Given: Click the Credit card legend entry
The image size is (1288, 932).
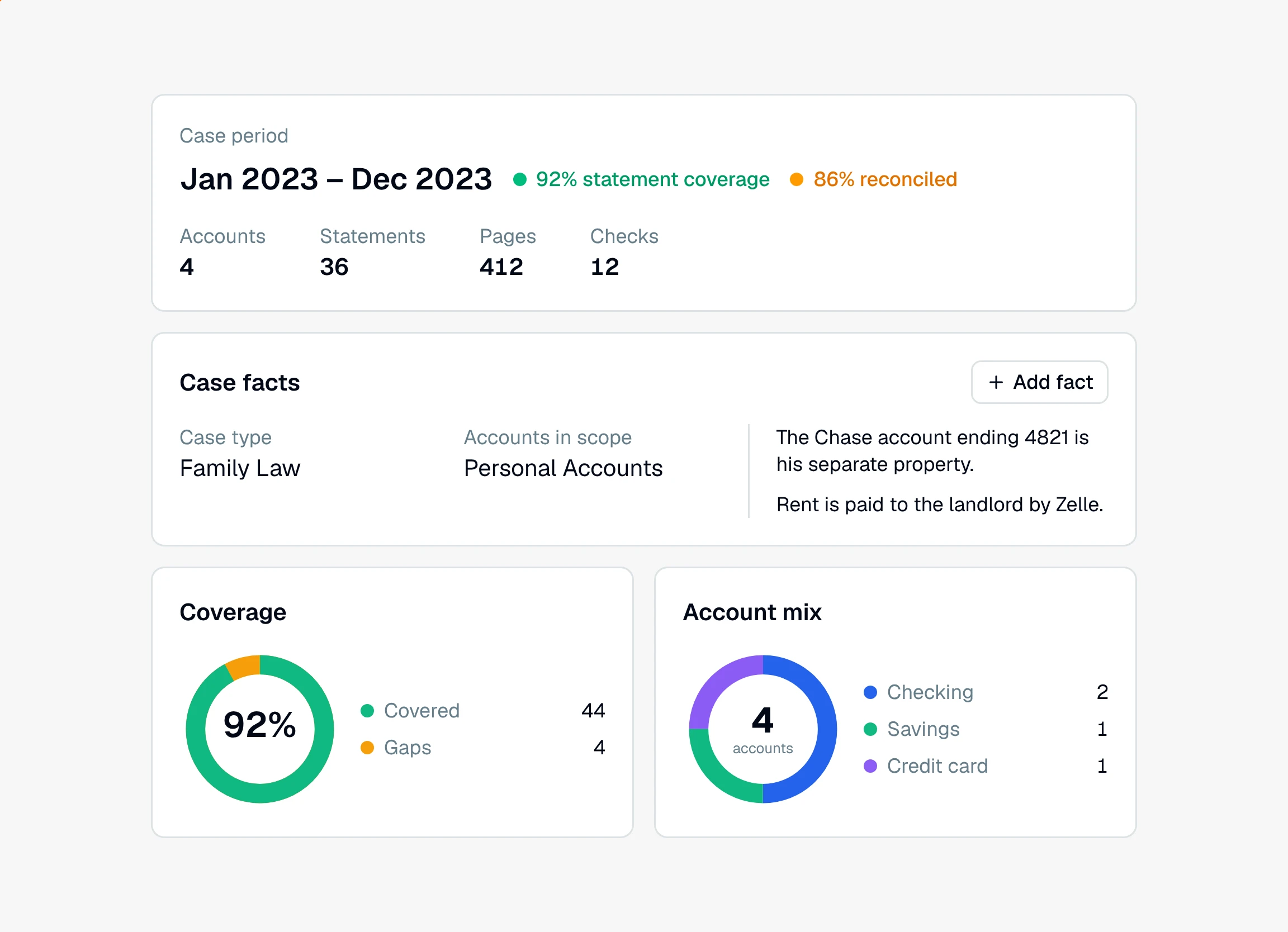Looking at the screenshot, I should tap(986, 765).
